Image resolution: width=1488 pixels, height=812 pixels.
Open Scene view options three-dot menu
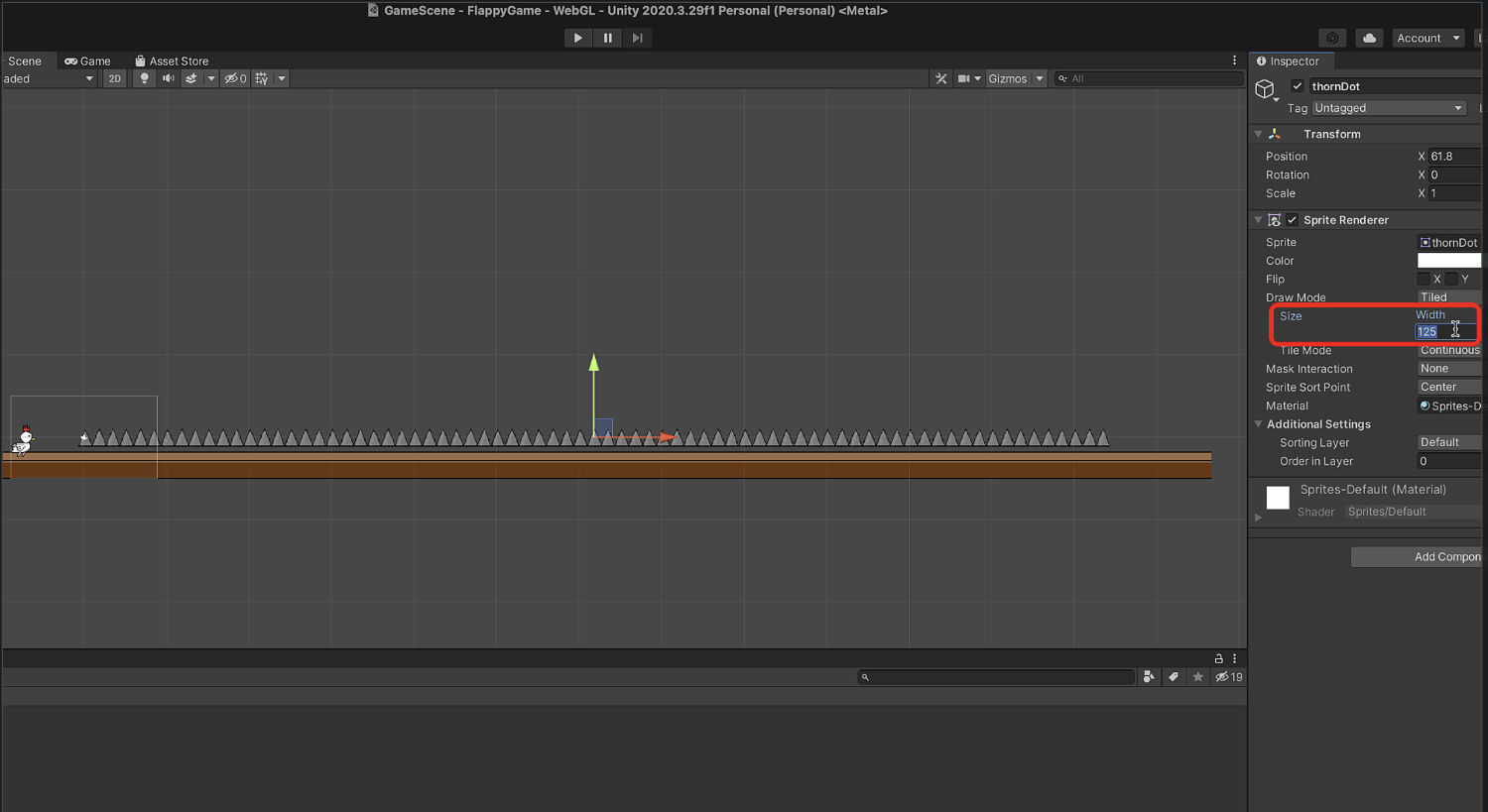pyautogui.click(x=1234, y=60)
